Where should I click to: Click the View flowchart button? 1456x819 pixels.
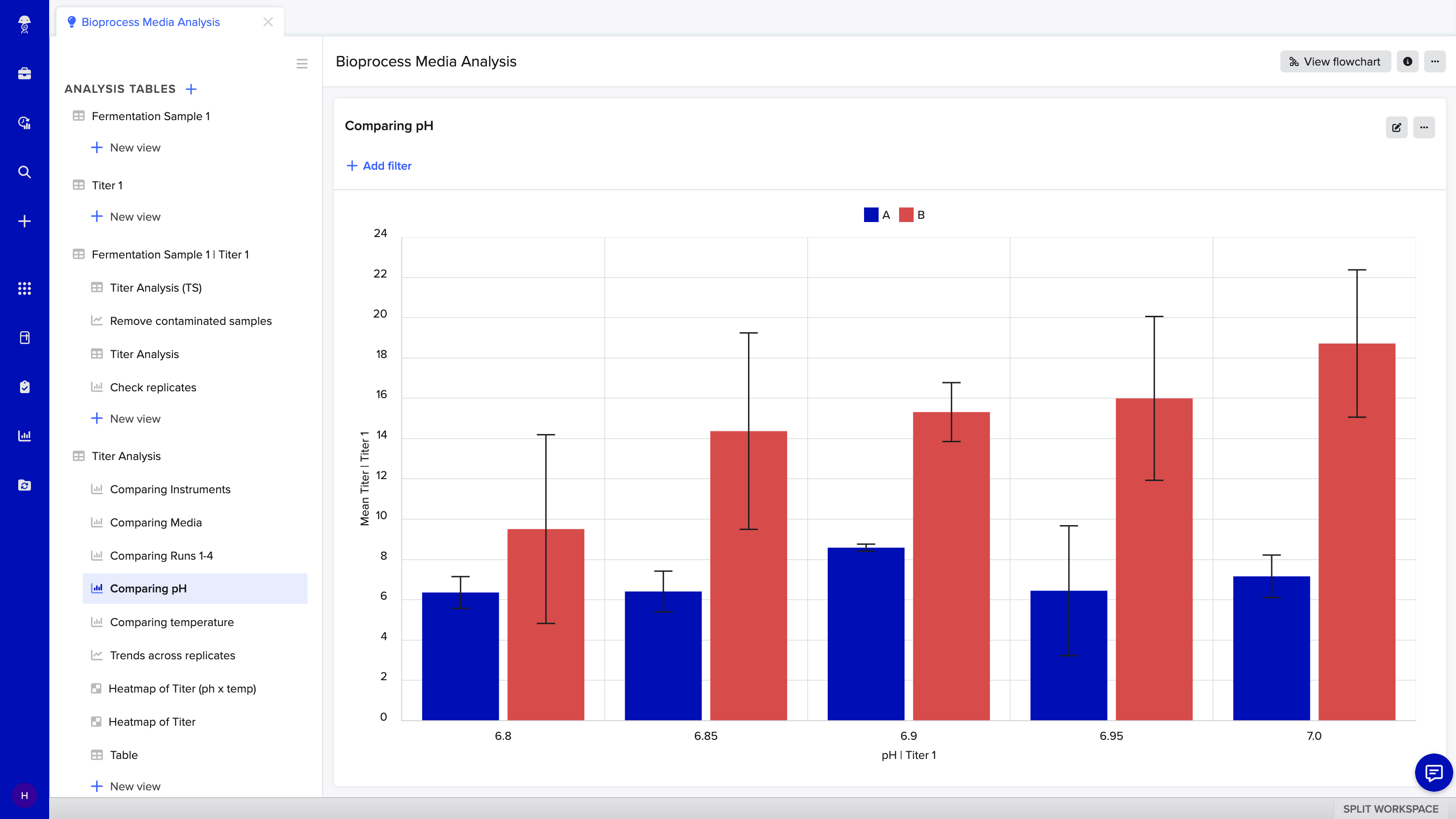[x=1335, y=61]
